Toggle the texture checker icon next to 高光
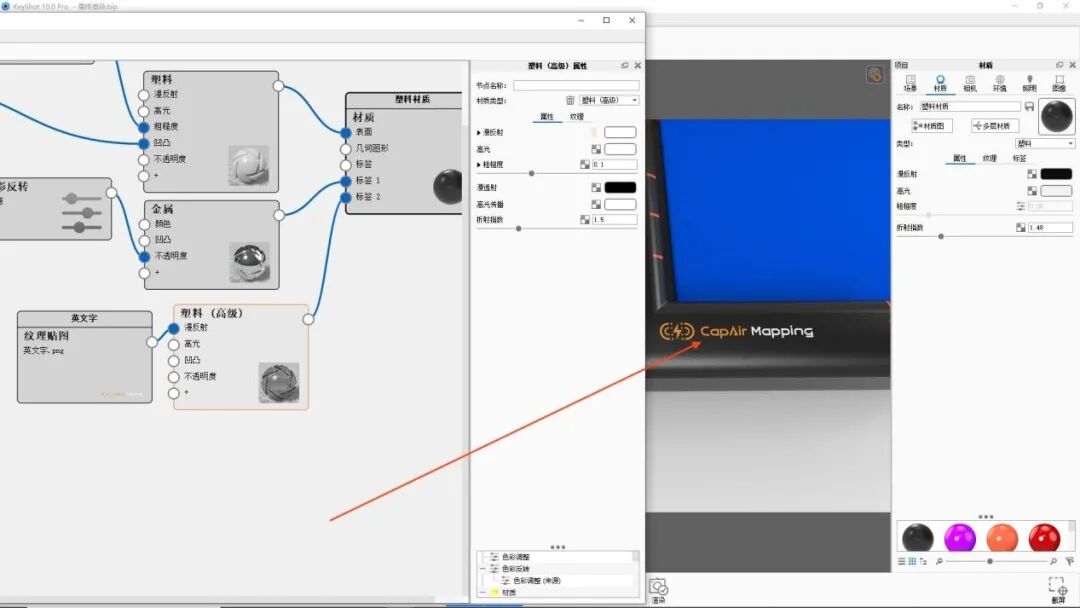This screenshot has height=608, width=1080. coord(1033,188)
